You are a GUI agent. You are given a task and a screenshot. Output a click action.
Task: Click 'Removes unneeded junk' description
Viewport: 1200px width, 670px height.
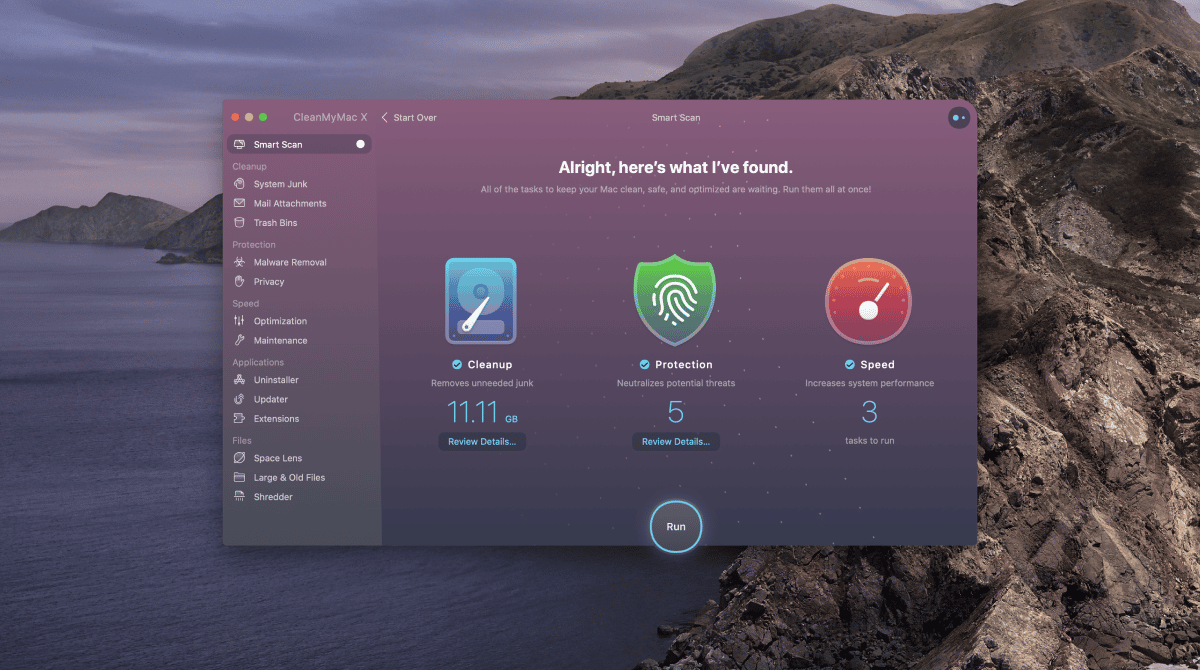[482, 383]
